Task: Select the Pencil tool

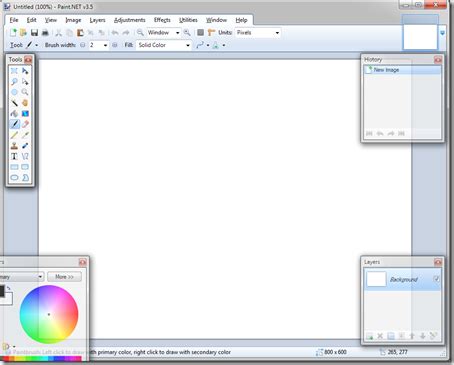Action: coord(14,135)
